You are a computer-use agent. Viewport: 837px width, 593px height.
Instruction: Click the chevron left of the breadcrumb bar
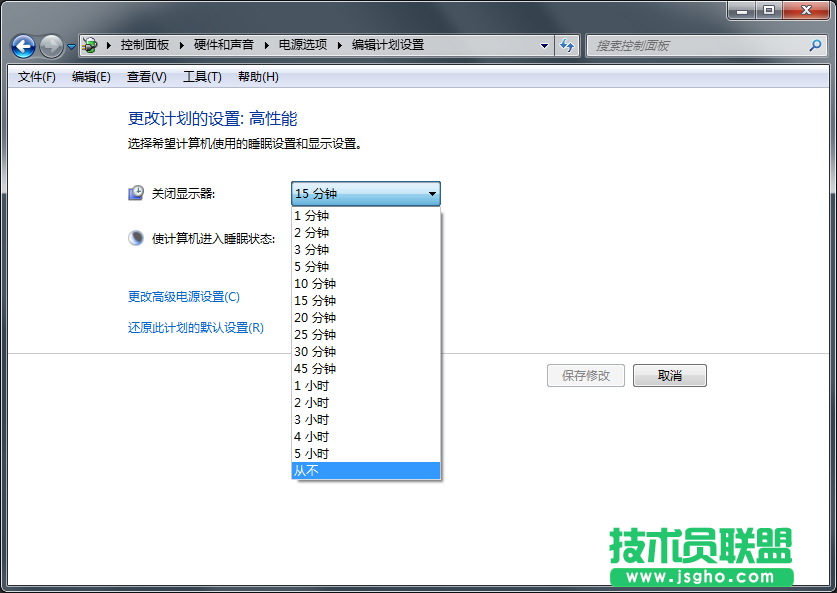(x=70, y=45)
